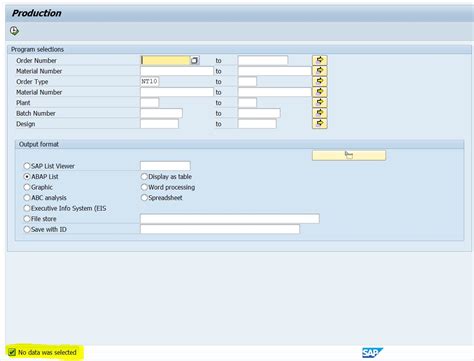Select ABAP List output option
The image size is (474, 361).
pos(27,176)
